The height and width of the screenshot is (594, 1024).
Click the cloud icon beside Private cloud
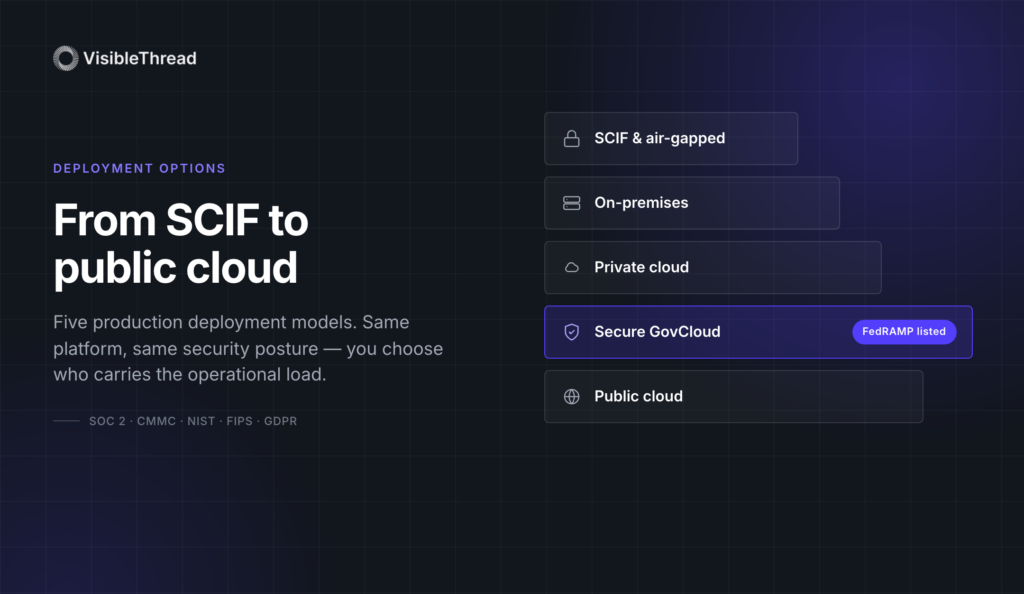[x=571, y=268]
